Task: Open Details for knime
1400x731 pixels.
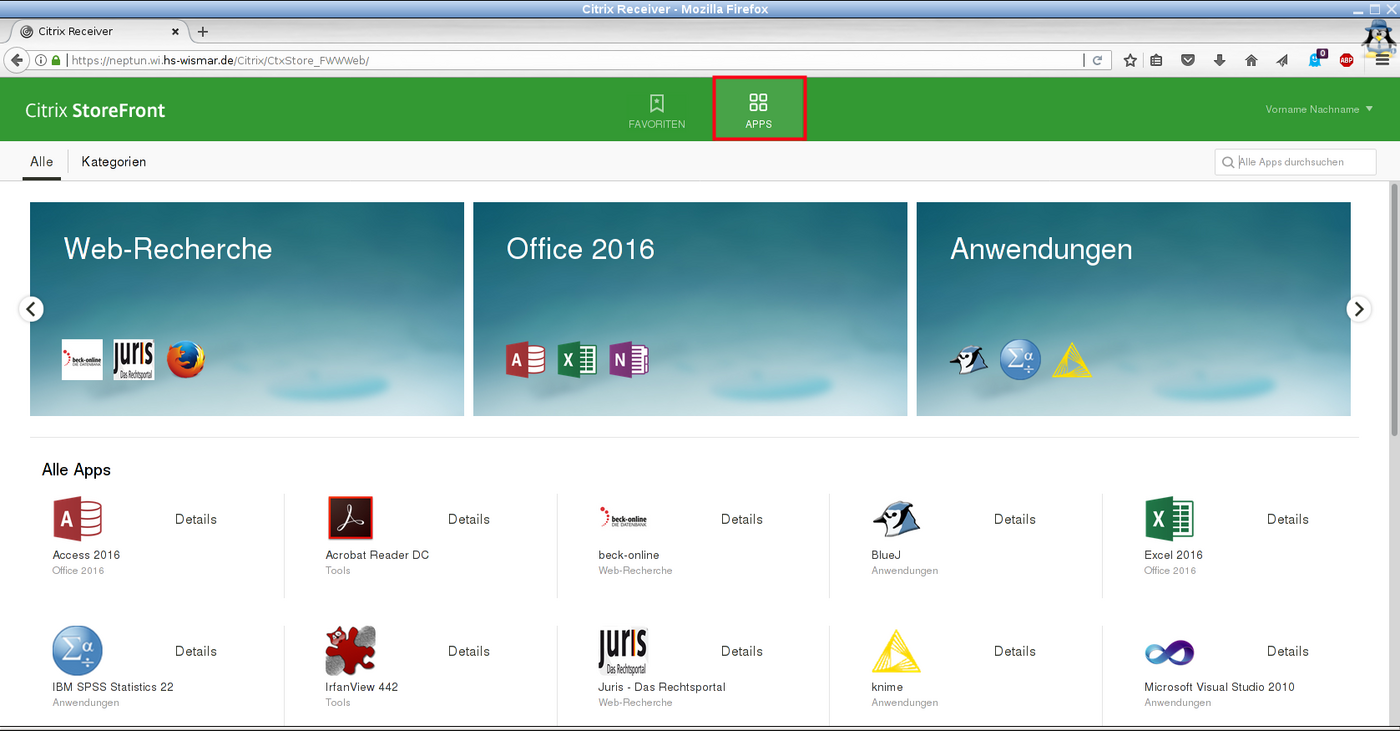Action: point(1015,651)
